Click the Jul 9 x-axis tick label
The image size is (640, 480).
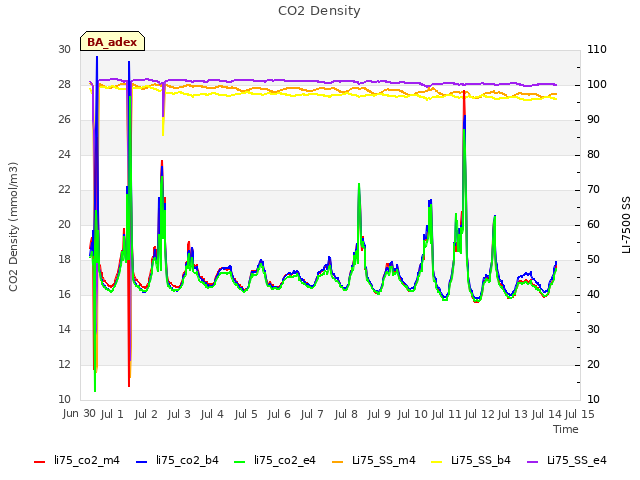(379, 414)
